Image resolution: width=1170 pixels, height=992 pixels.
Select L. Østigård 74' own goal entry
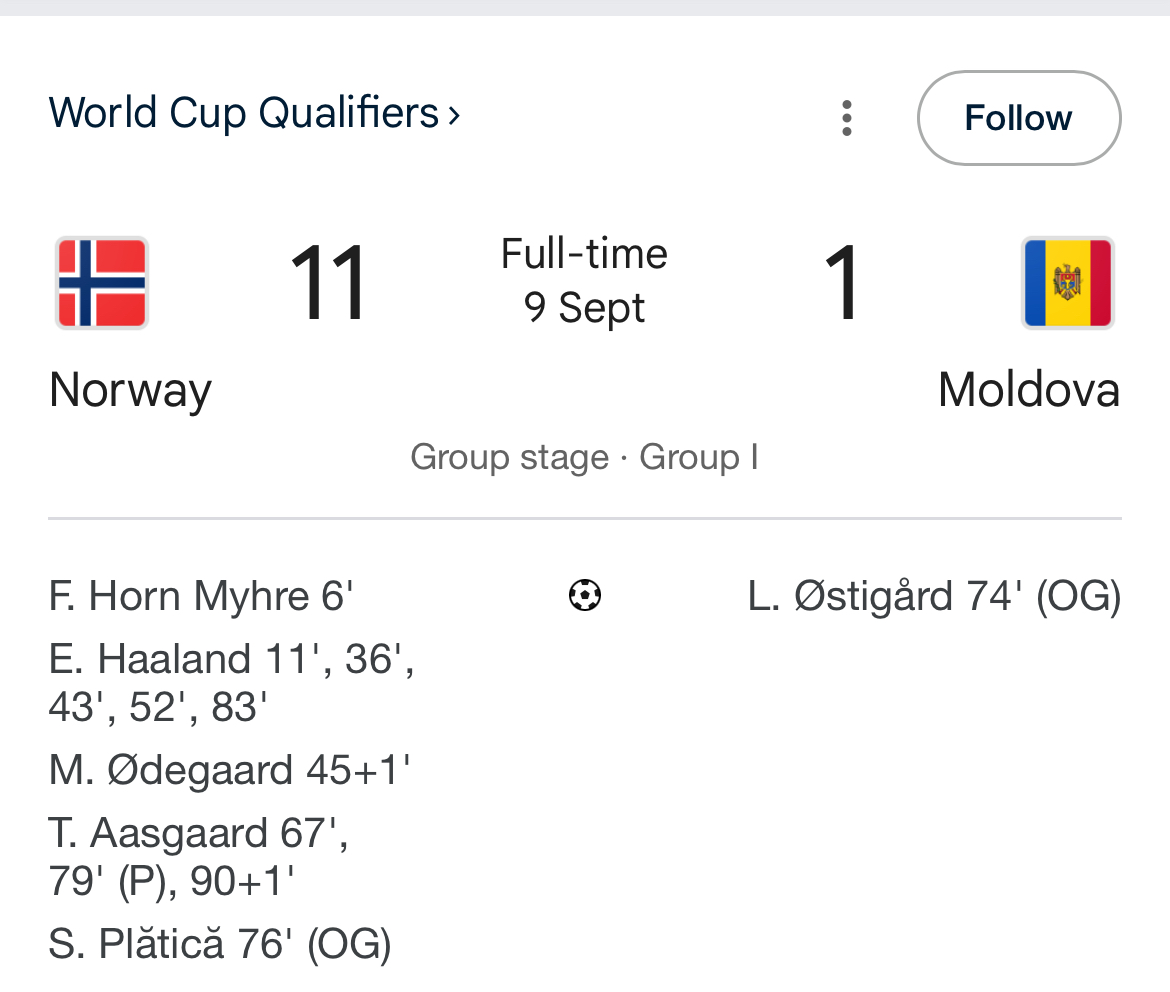[x=934, y=597]
